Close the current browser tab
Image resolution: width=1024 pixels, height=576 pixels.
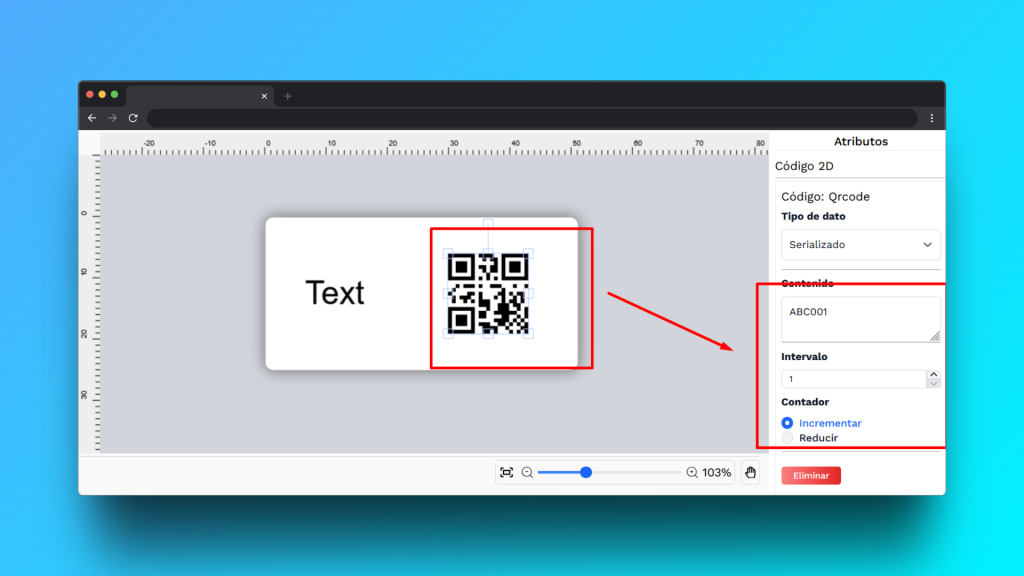[x=264, y=96]
